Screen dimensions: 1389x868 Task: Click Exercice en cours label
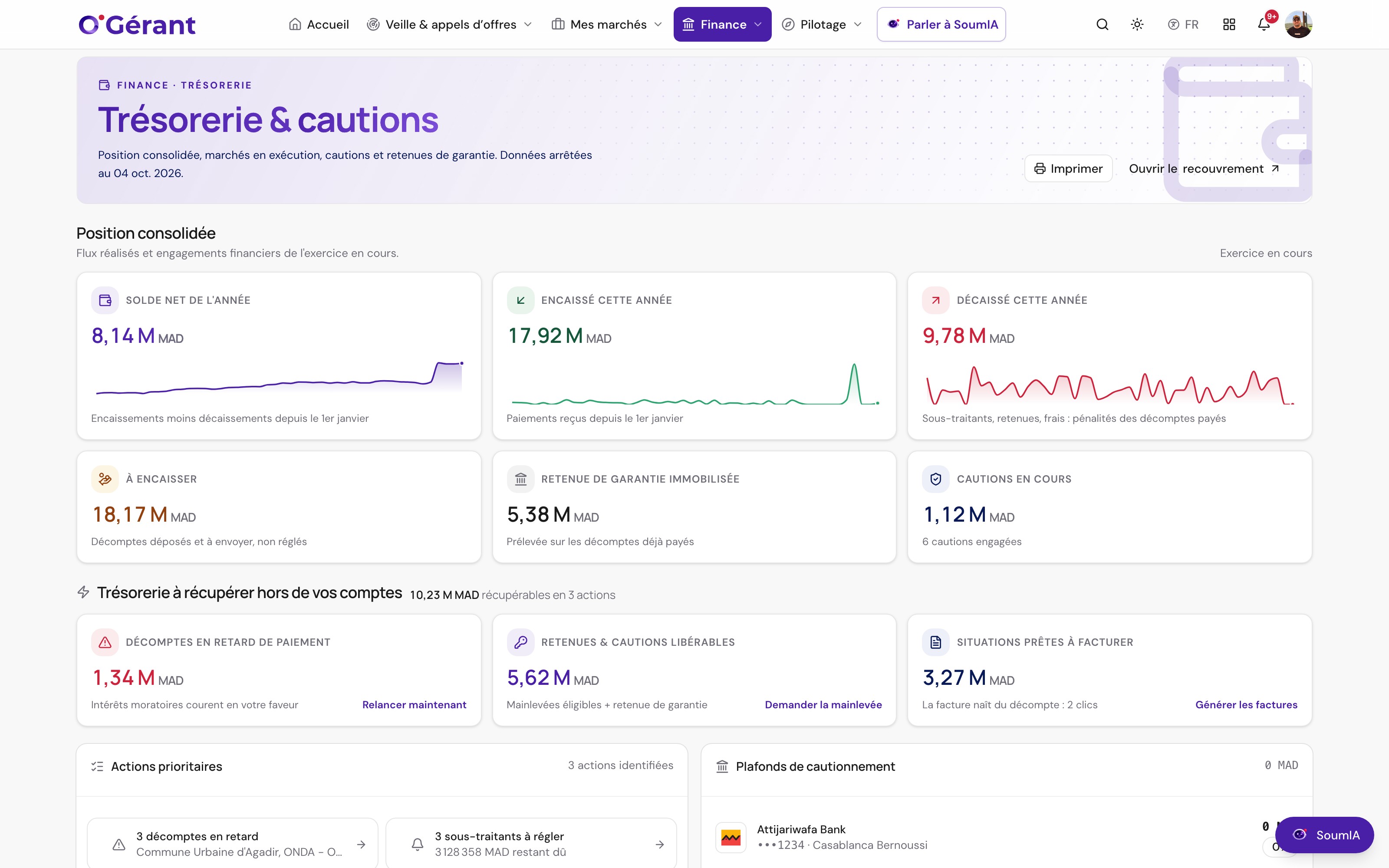pyautogui.click(x=1266, y=253)
